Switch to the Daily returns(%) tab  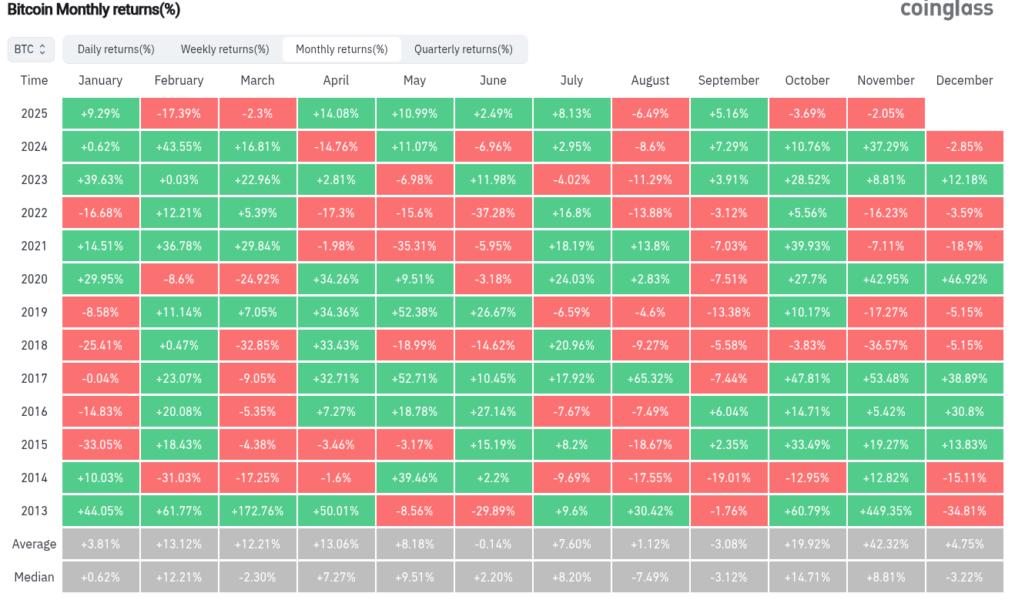click(x=118, y=48)
